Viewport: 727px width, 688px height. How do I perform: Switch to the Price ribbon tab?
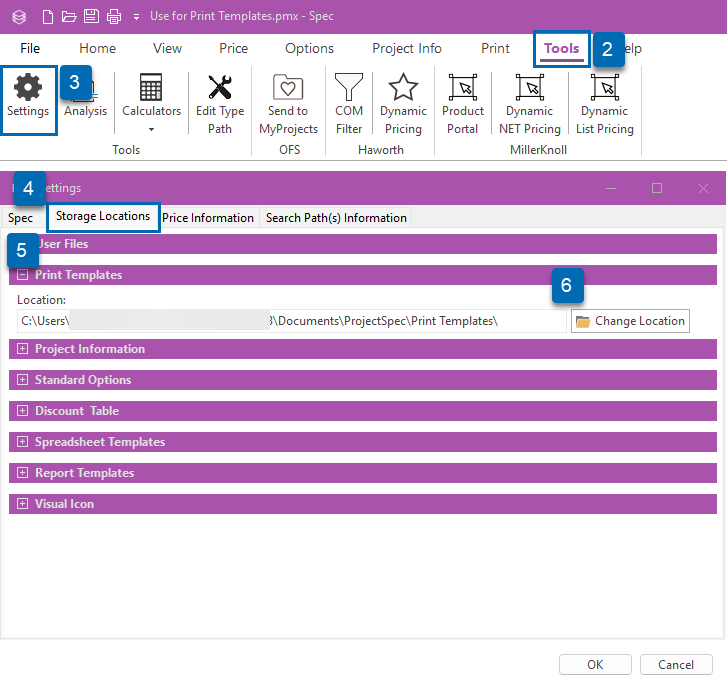(x=233, y=48)
